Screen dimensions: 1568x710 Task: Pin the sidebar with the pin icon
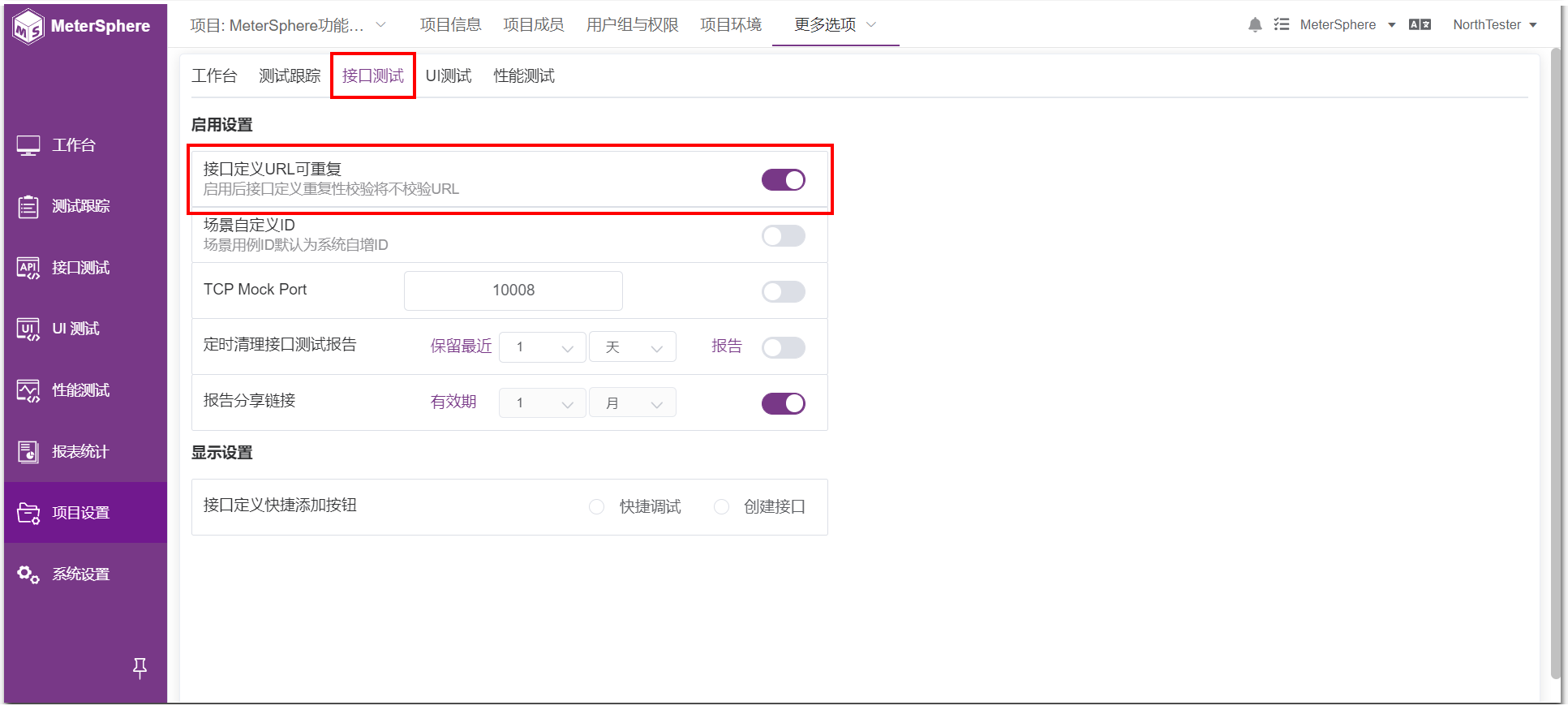[x=140, y=668]
